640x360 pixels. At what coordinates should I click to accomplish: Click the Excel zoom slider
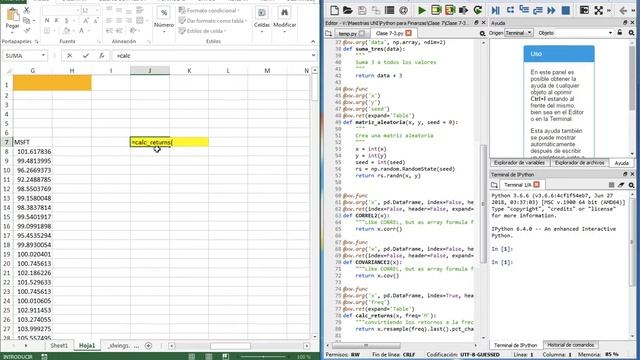click(x=263, y=357)
